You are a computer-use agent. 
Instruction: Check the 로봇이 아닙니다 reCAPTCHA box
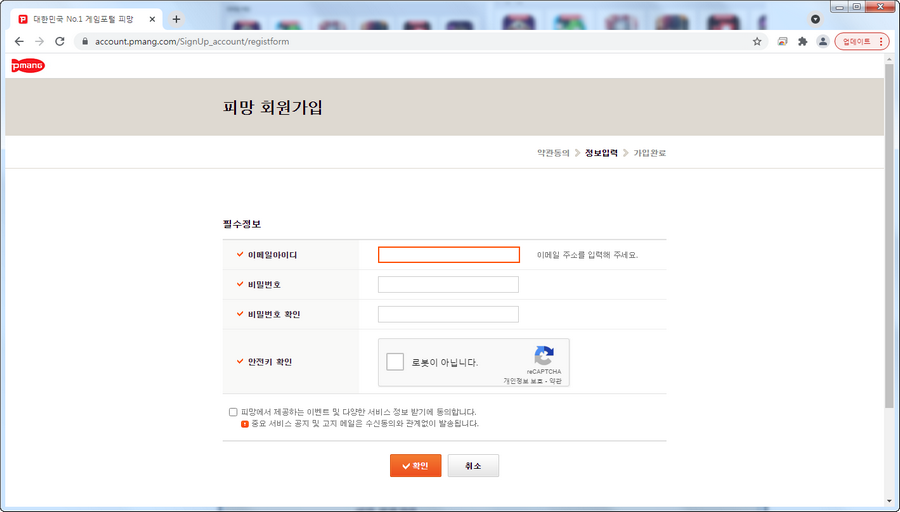(395, 362)
